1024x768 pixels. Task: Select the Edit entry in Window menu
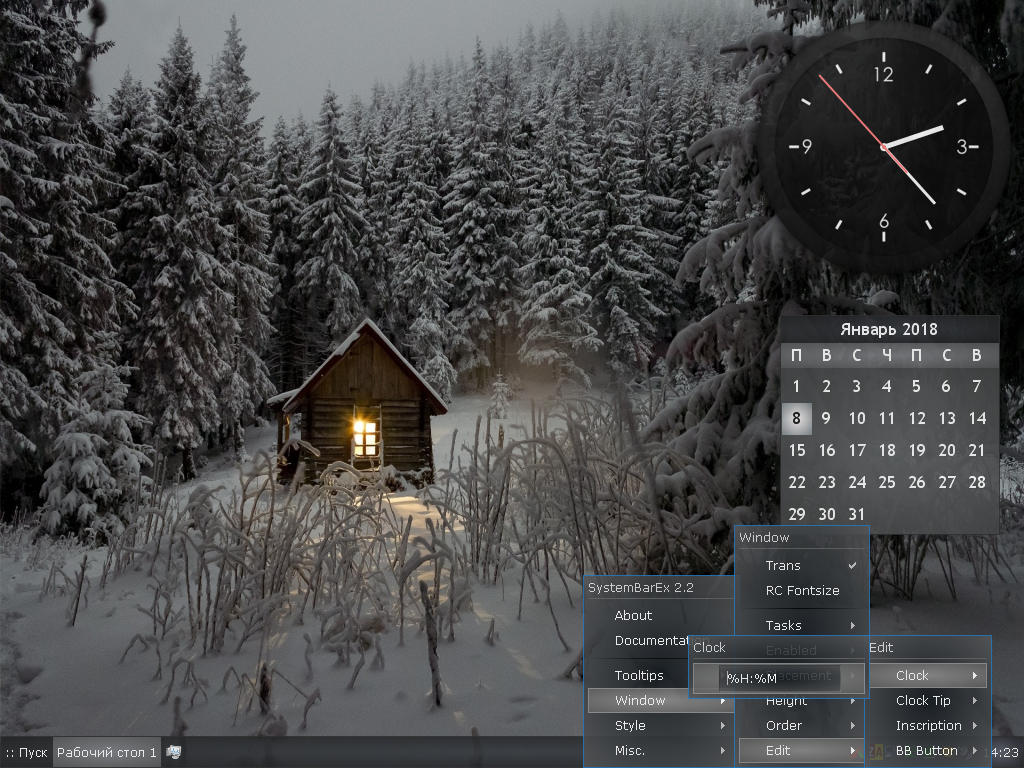[x=802, y=750]
